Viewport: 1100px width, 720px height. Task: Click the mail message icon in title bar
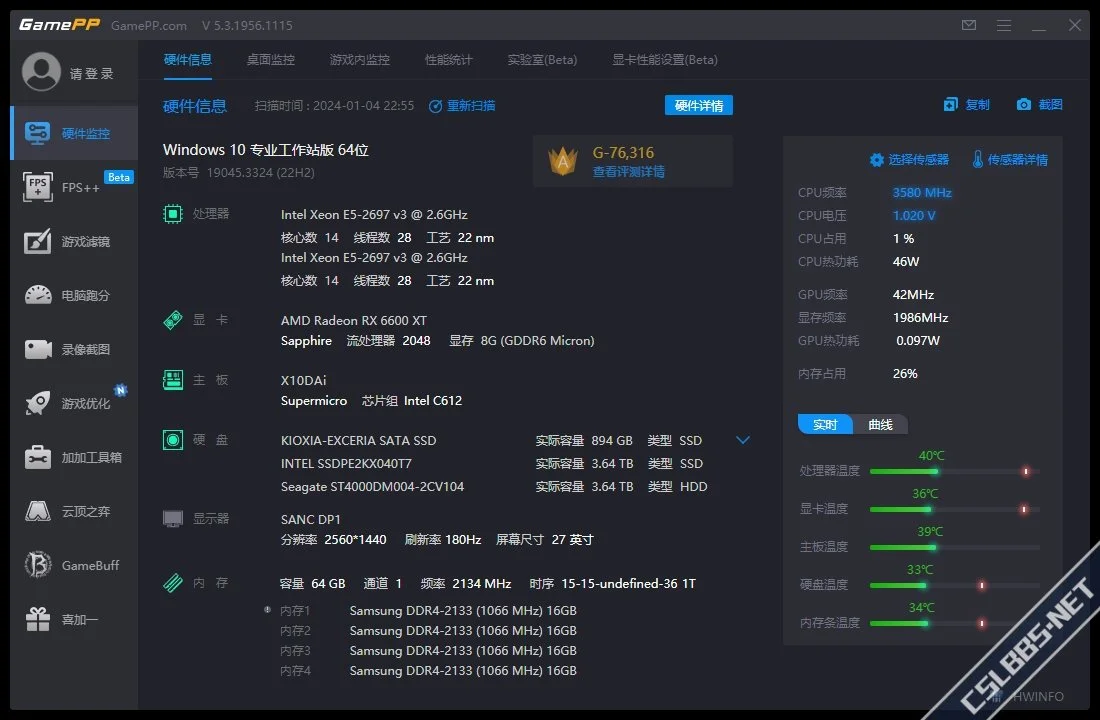(x=969, y=25)
